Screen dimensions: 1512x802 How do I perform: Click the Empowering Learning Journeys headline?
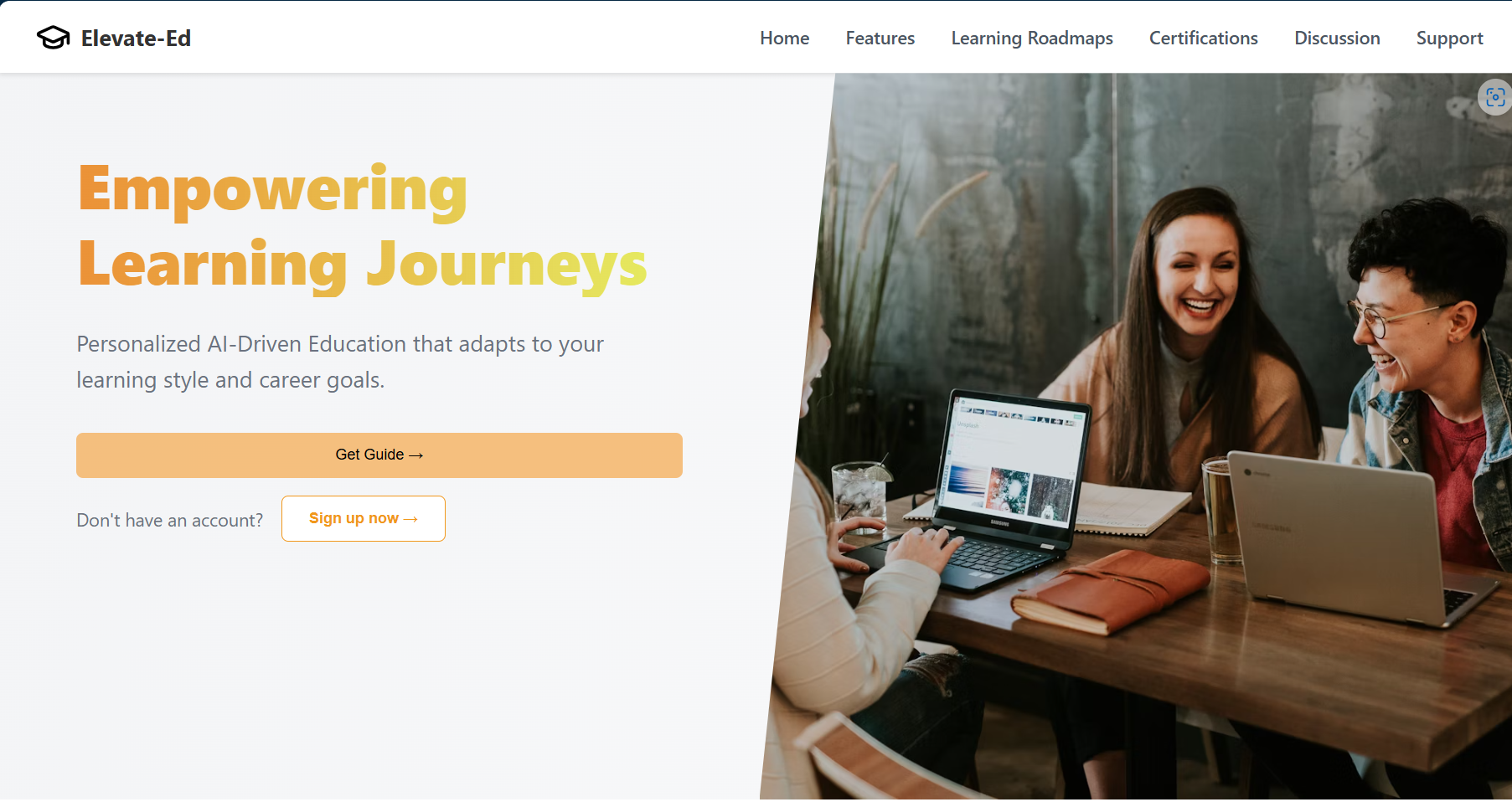click(362, 228)
